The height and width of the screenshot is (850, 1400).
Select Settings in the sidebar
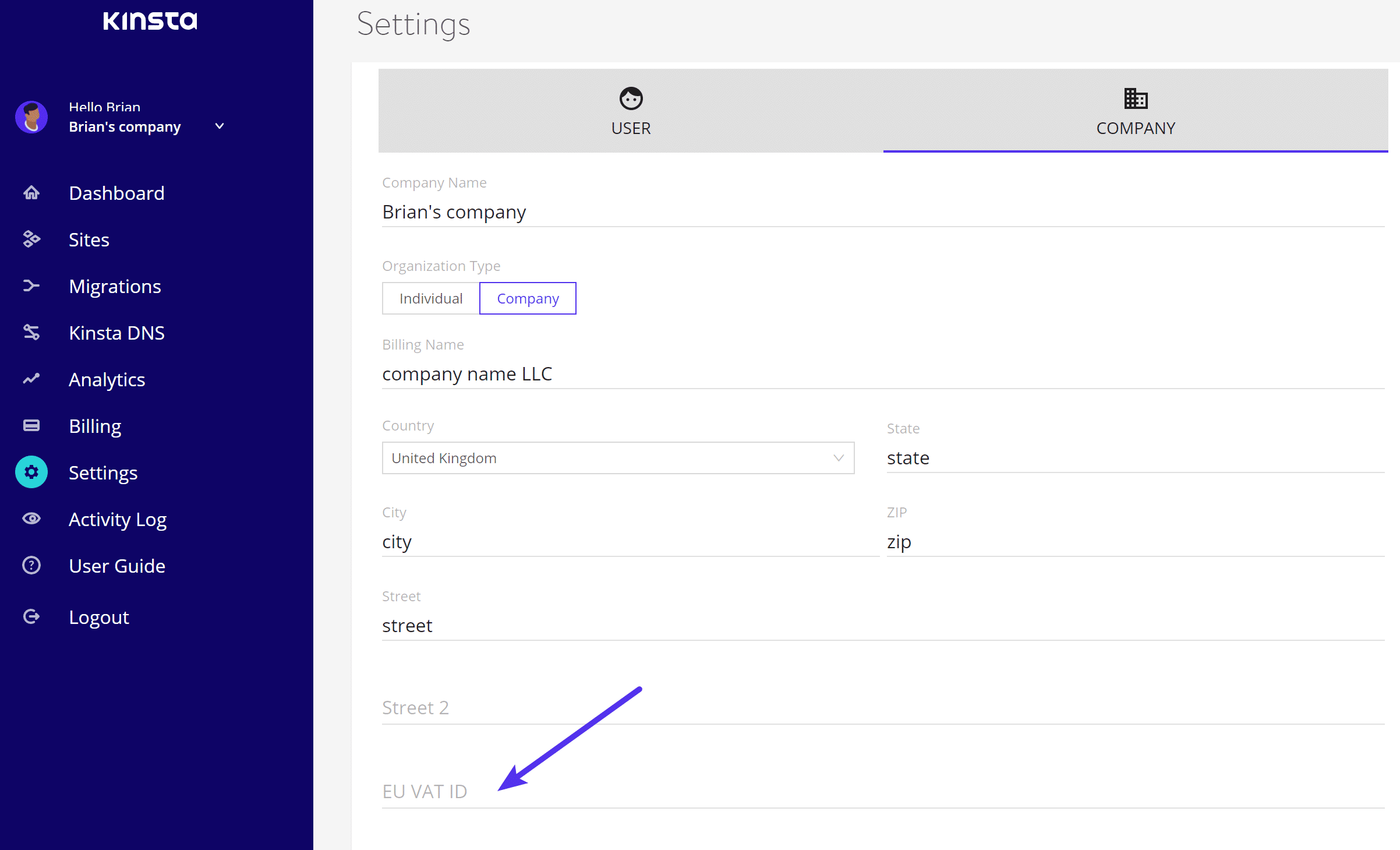pos(103,472)
